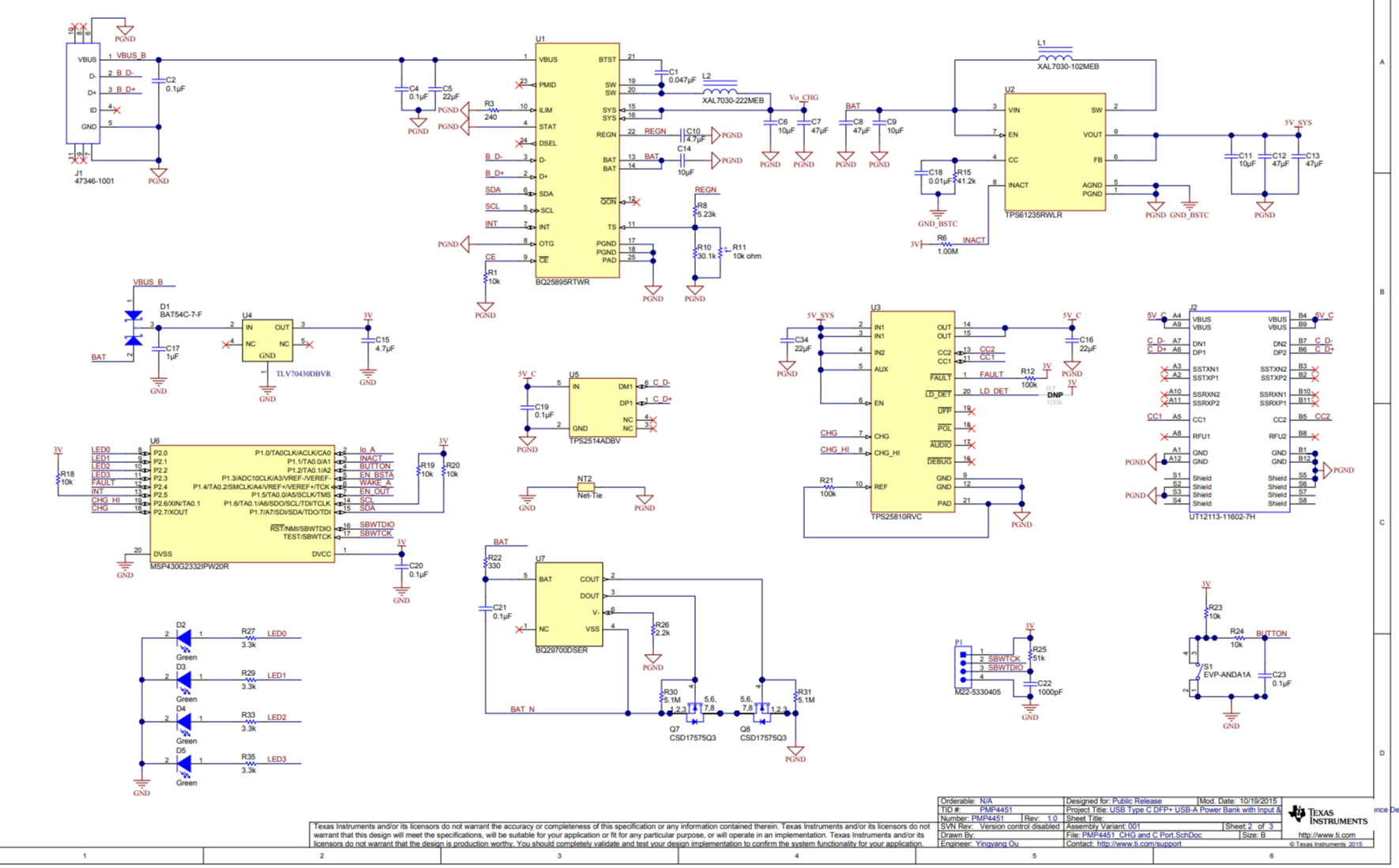Select the R8 5.23k resistor value
Viewport: 1399px width, 868px height.
click(x=706, y=214)
